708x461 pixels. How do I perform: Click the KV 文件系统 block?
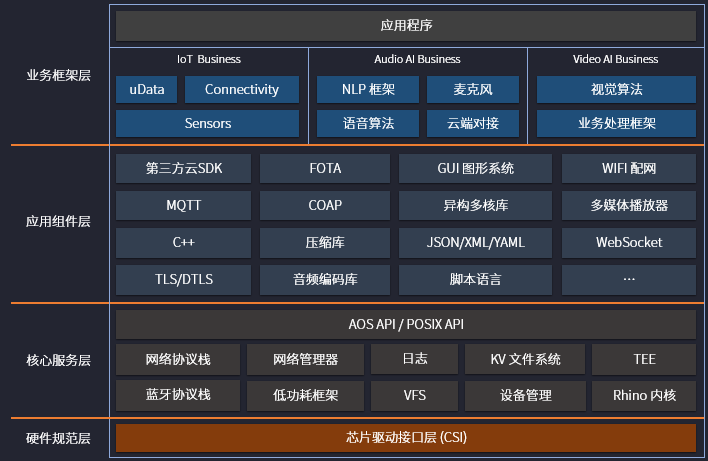(525, 359)
